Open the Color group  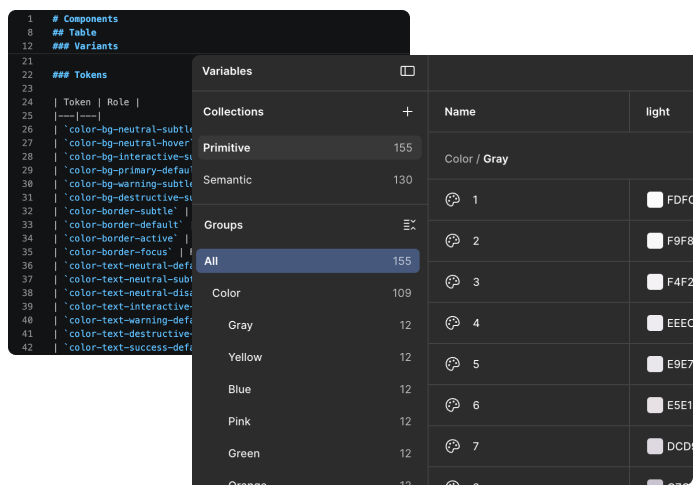[308, 293]
